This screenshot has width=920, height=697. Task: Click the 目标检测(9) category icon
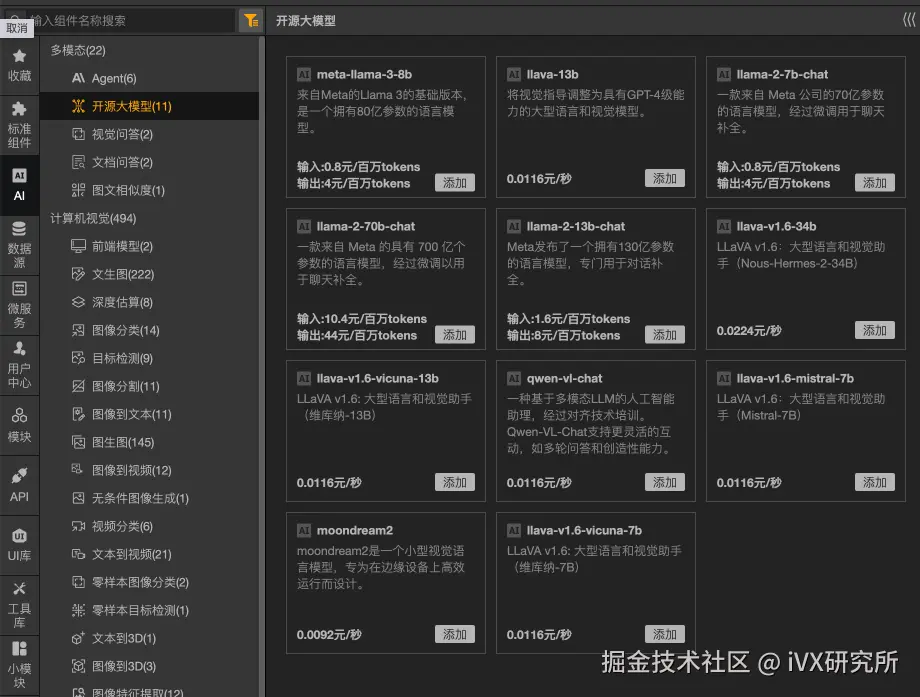pos(78,358)
